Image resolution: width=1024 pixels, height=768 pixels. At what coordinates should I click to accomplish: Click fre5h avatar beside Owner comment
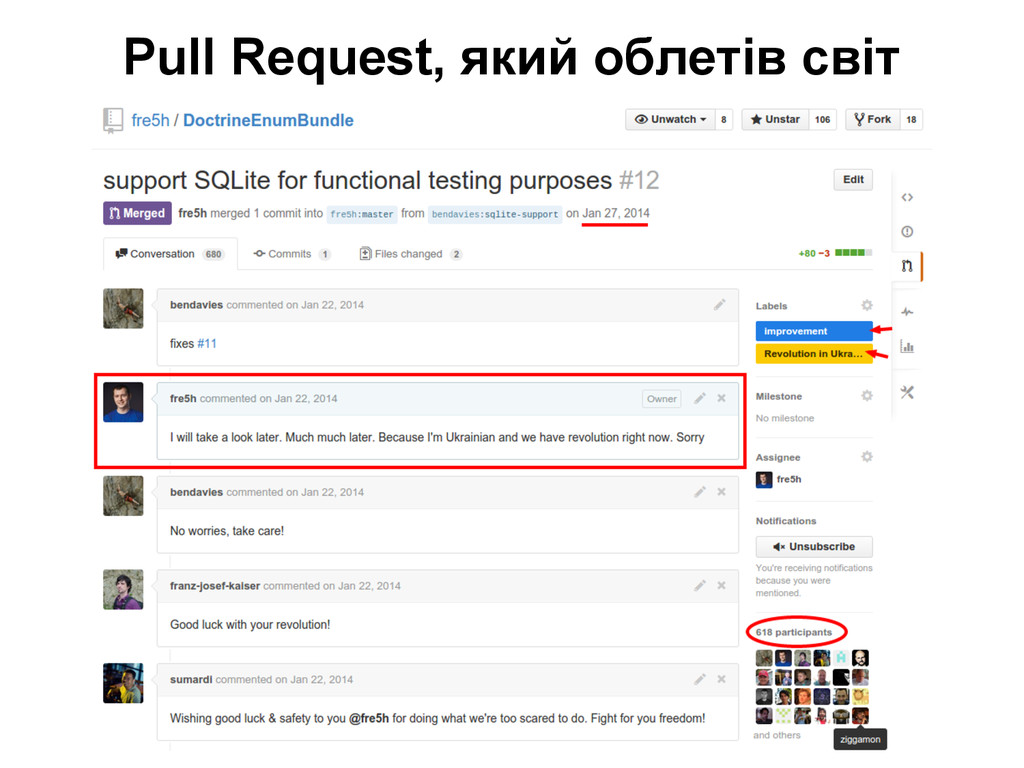click(123, 402)
